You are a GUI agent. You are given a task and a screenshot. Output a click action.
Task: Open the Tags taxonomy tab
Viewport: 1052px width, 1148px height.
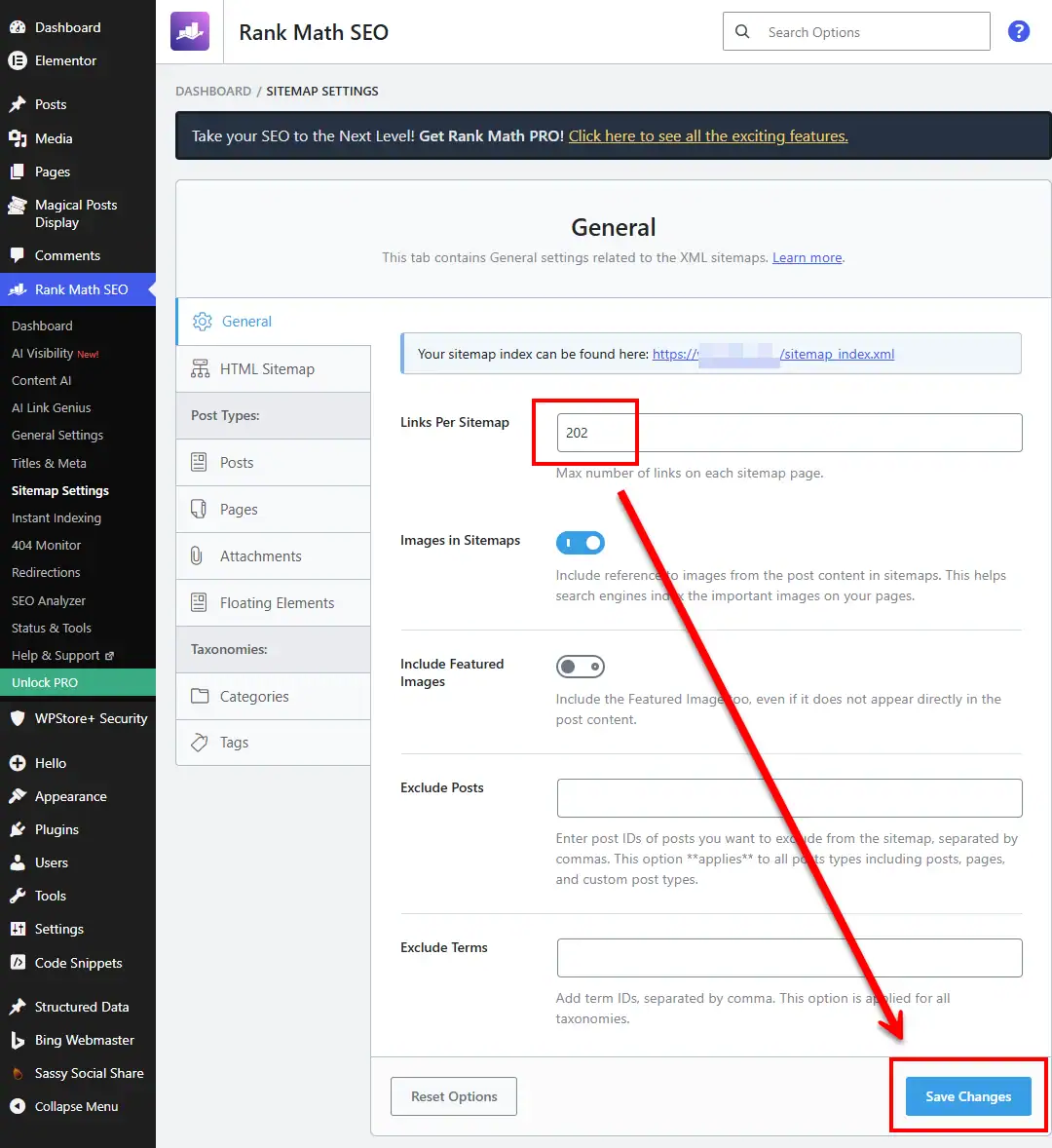[x=273, y=743]
